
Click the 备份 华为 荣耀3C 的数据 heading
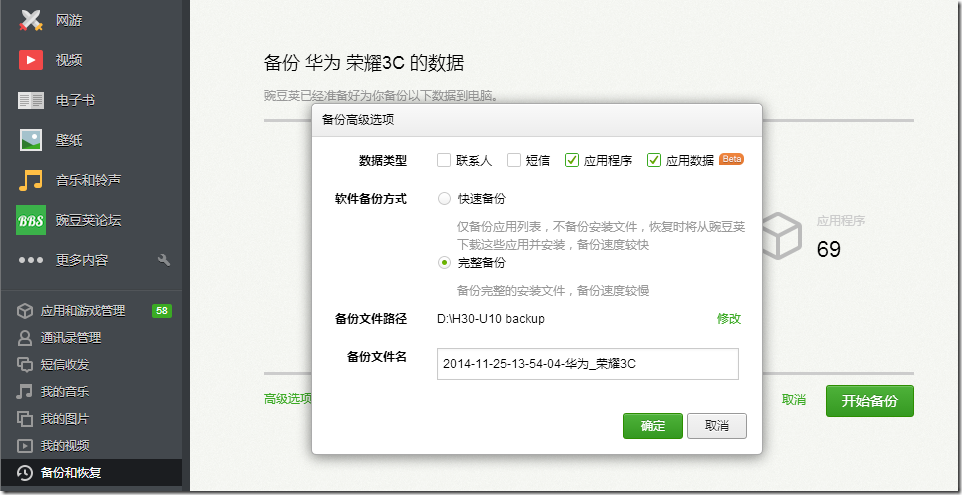pos(364,63)
